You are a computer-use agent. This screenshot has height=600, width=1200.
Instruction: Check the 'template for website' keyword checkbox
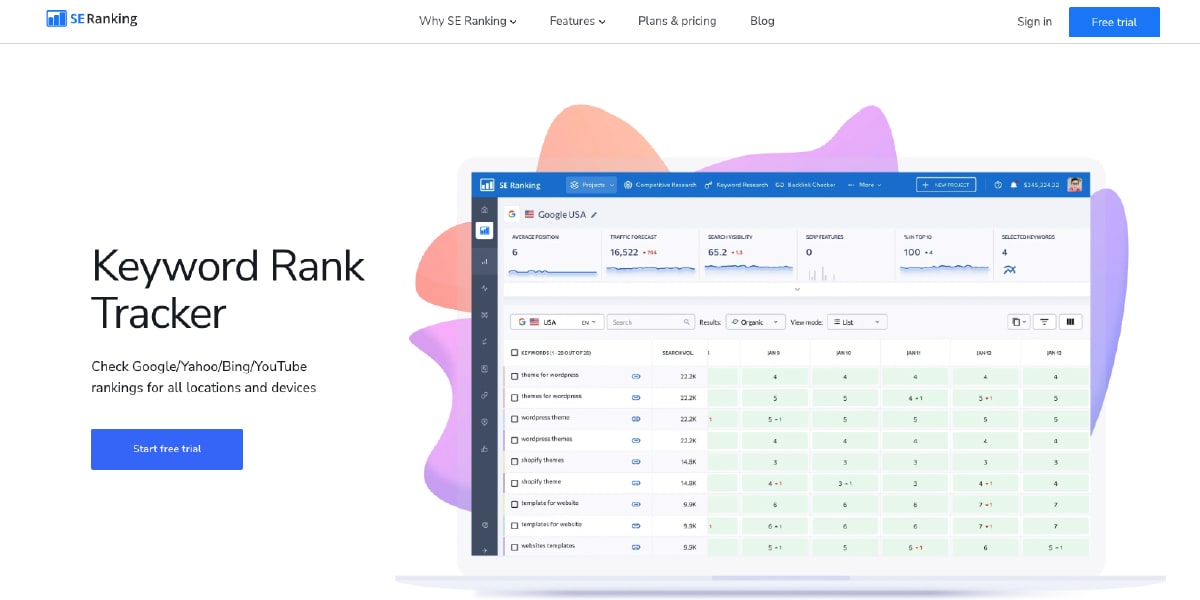(x=515, y=504)
